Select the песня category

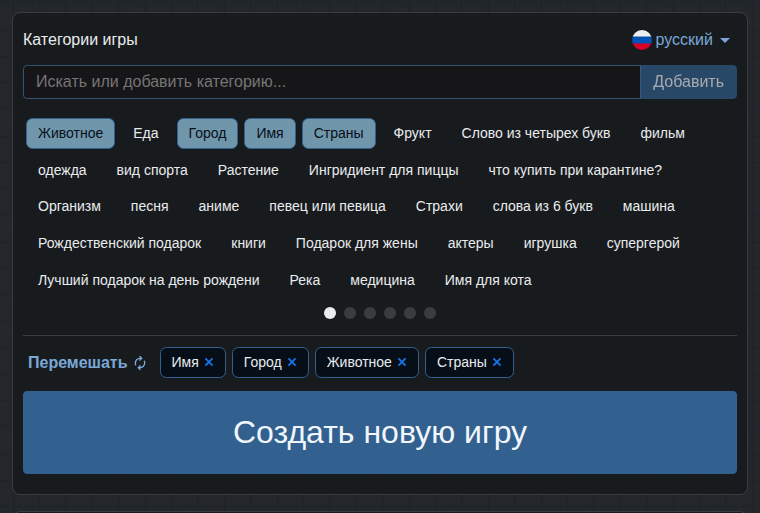click(x=150, y=207)
